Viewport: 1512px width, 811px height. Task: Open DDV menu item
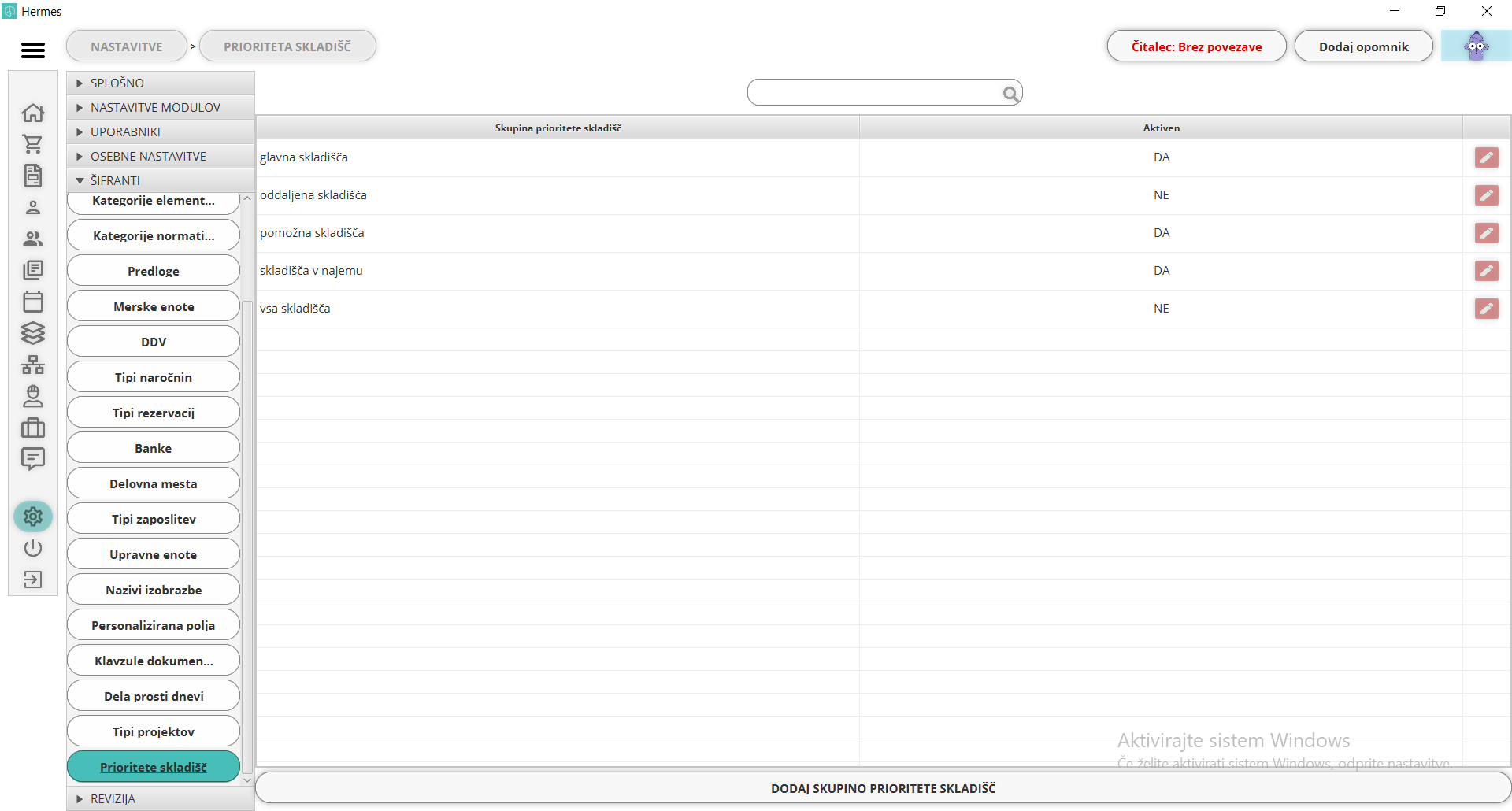(154, 342)
